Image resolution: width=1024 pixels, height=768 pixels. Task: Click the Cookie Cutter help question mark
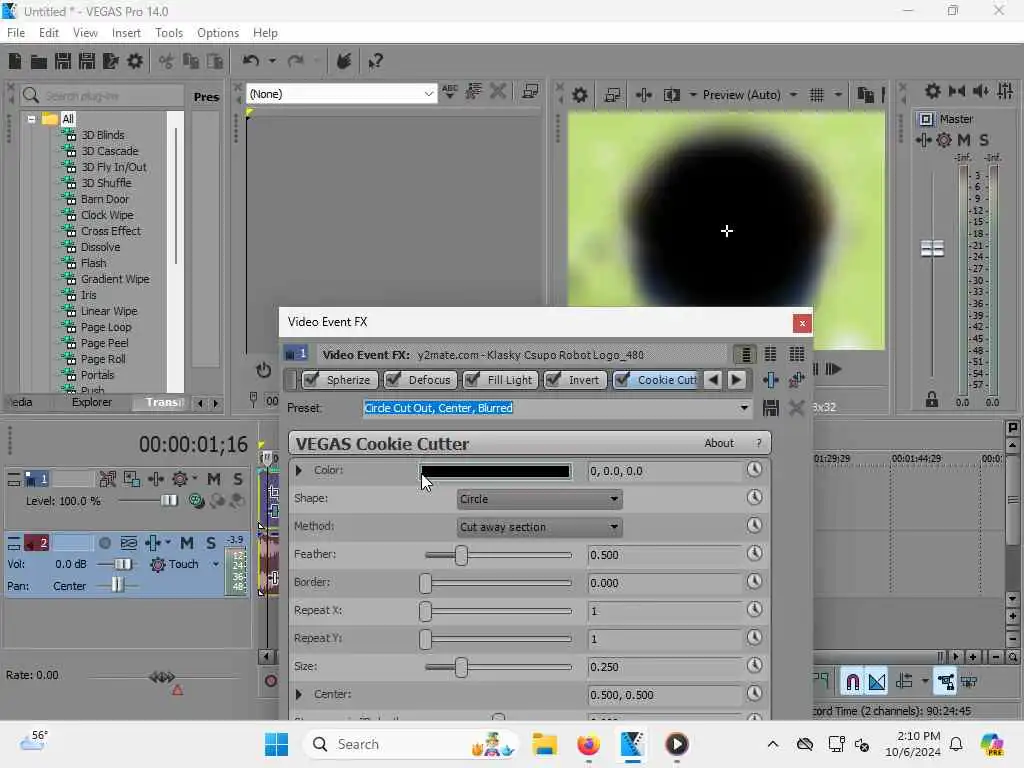coord(758,443)
